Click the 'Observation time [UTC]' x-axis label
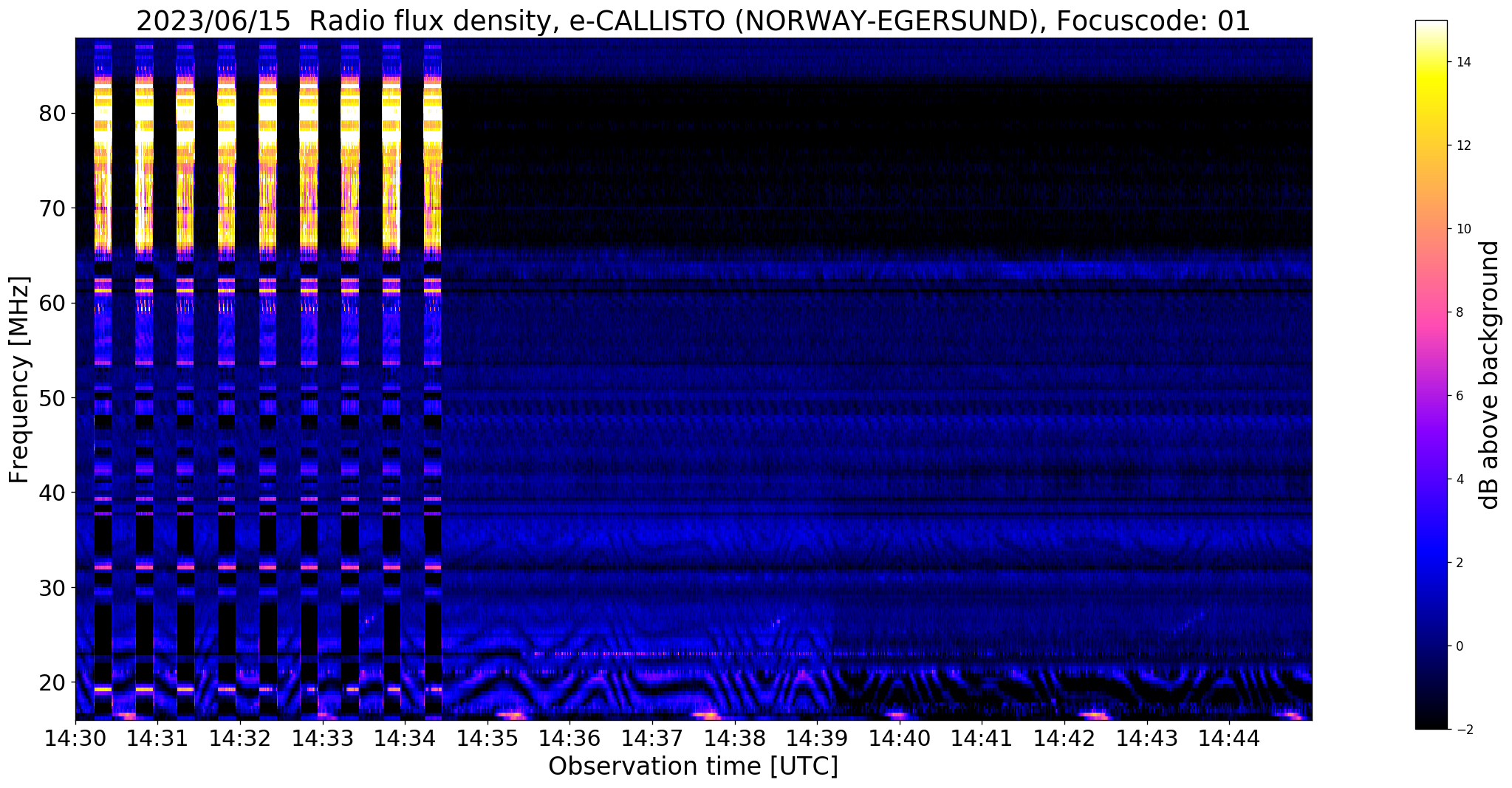The image size is (1512, 788). click(x=693, y=767)
